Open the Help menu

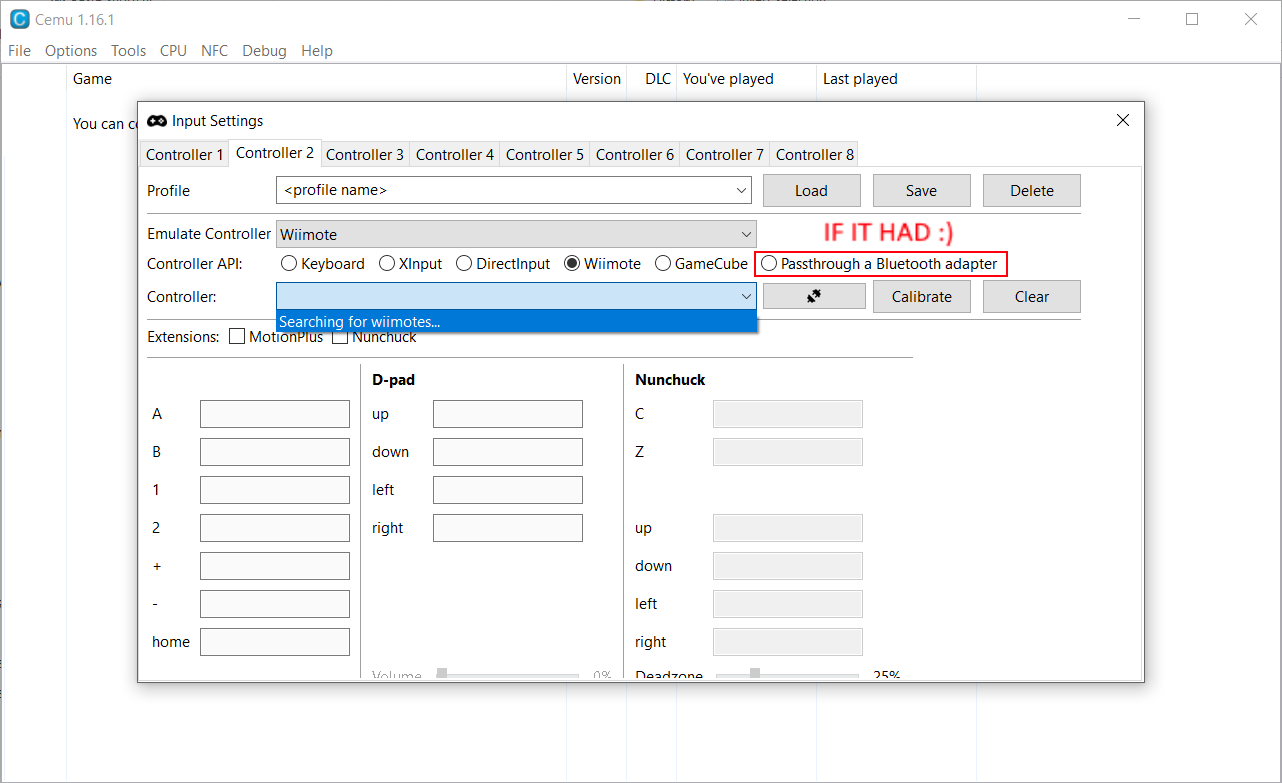tap(317, 51)
